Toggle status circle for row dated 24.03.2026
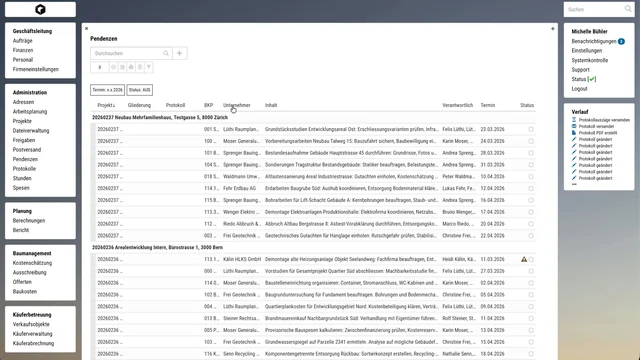This screenshot has width=640, height=360. coord(531,141)
